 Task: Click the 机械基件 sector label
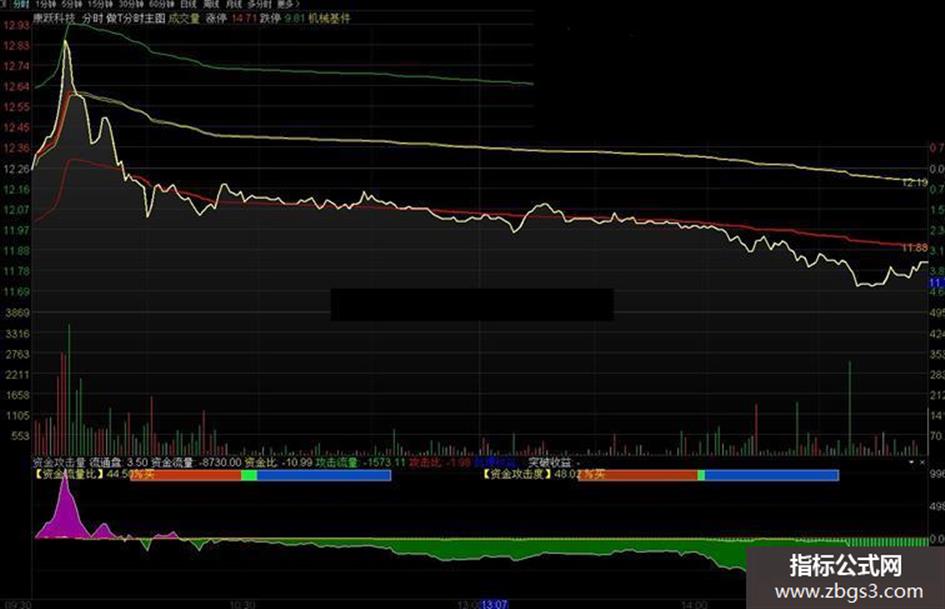tap(329, 18)
